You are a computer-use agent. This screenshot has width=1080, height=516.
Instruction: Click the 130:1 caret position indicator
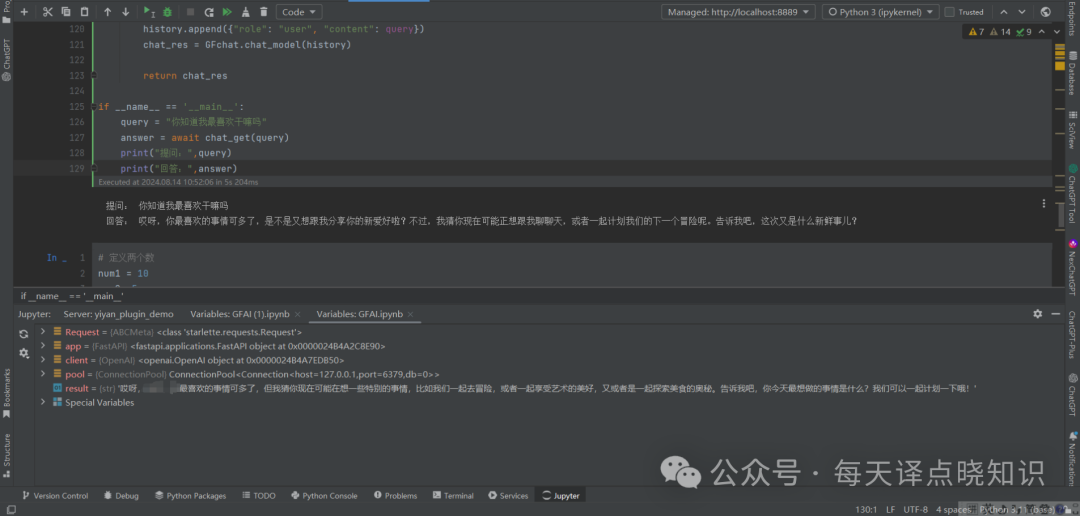coord(865,510)
